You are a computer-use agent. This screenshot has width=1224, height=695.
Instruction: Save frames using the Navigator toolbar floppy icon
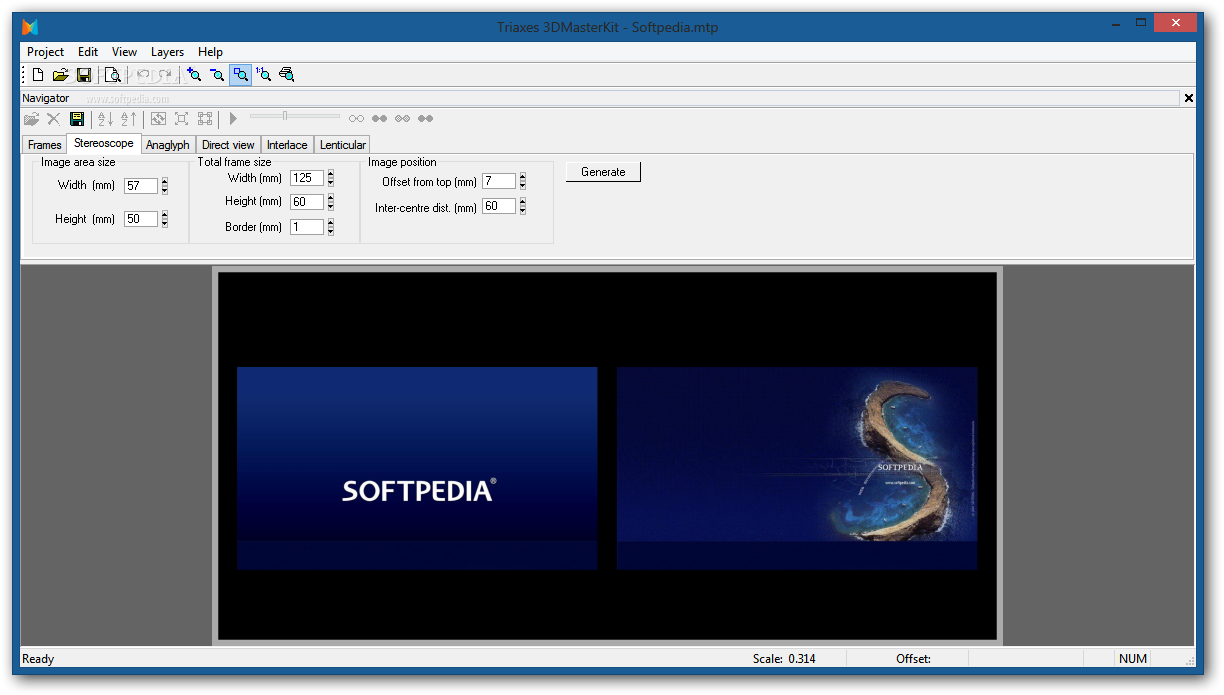point(77,119)
